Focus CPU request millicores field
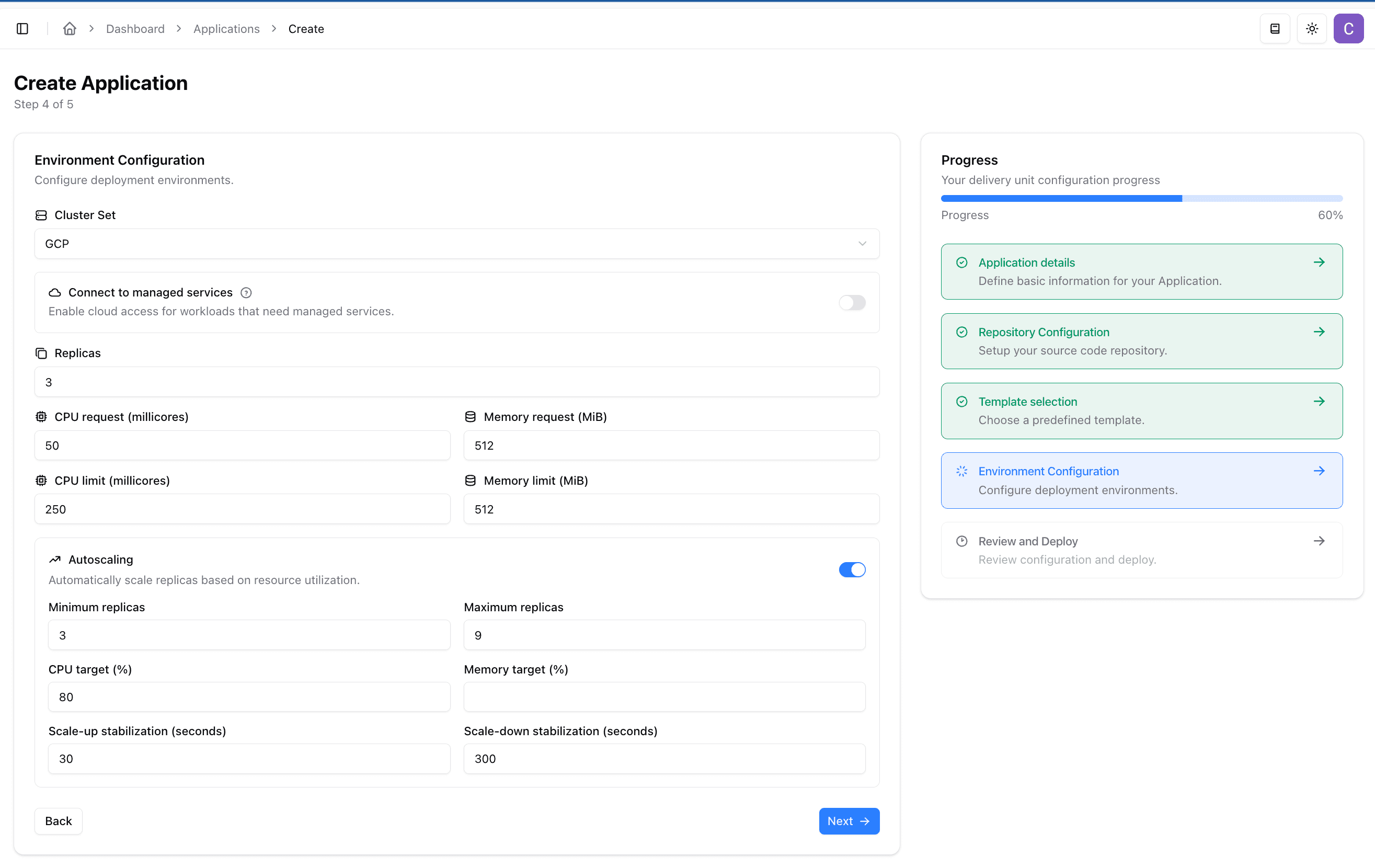 (242, 446)
